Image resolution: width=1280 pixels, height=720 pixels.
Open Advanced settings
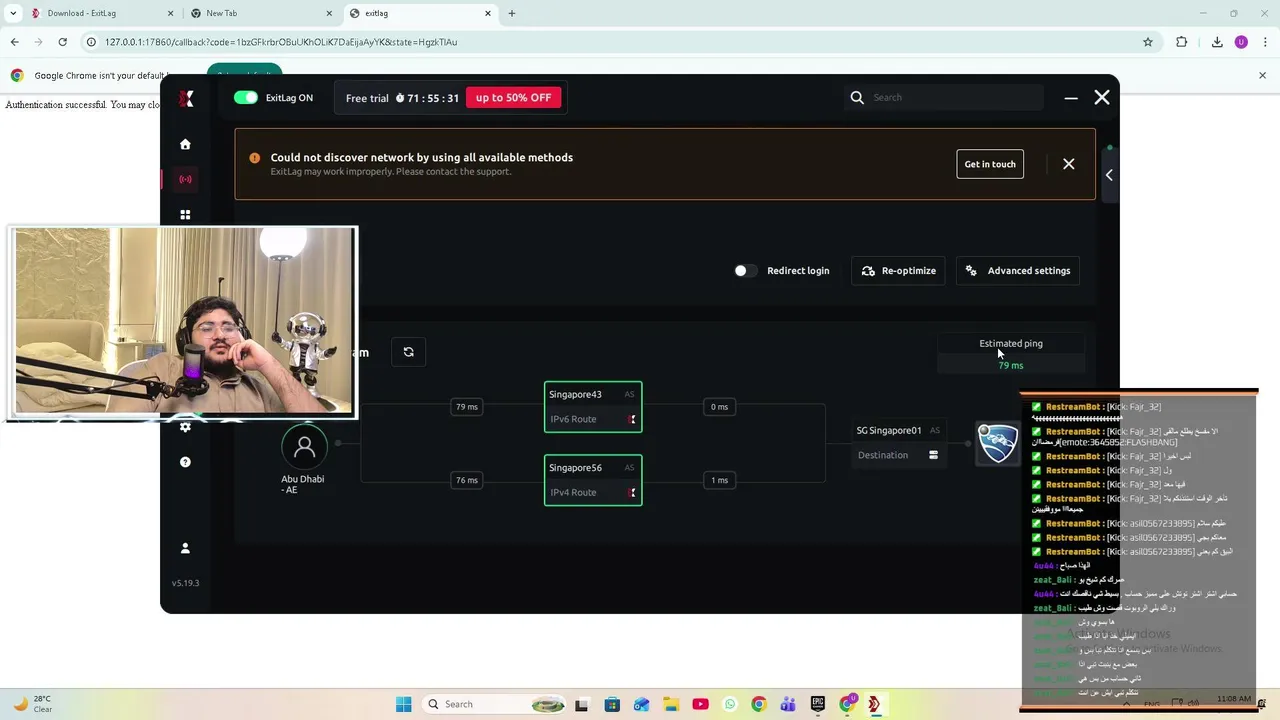[1018, 270]
